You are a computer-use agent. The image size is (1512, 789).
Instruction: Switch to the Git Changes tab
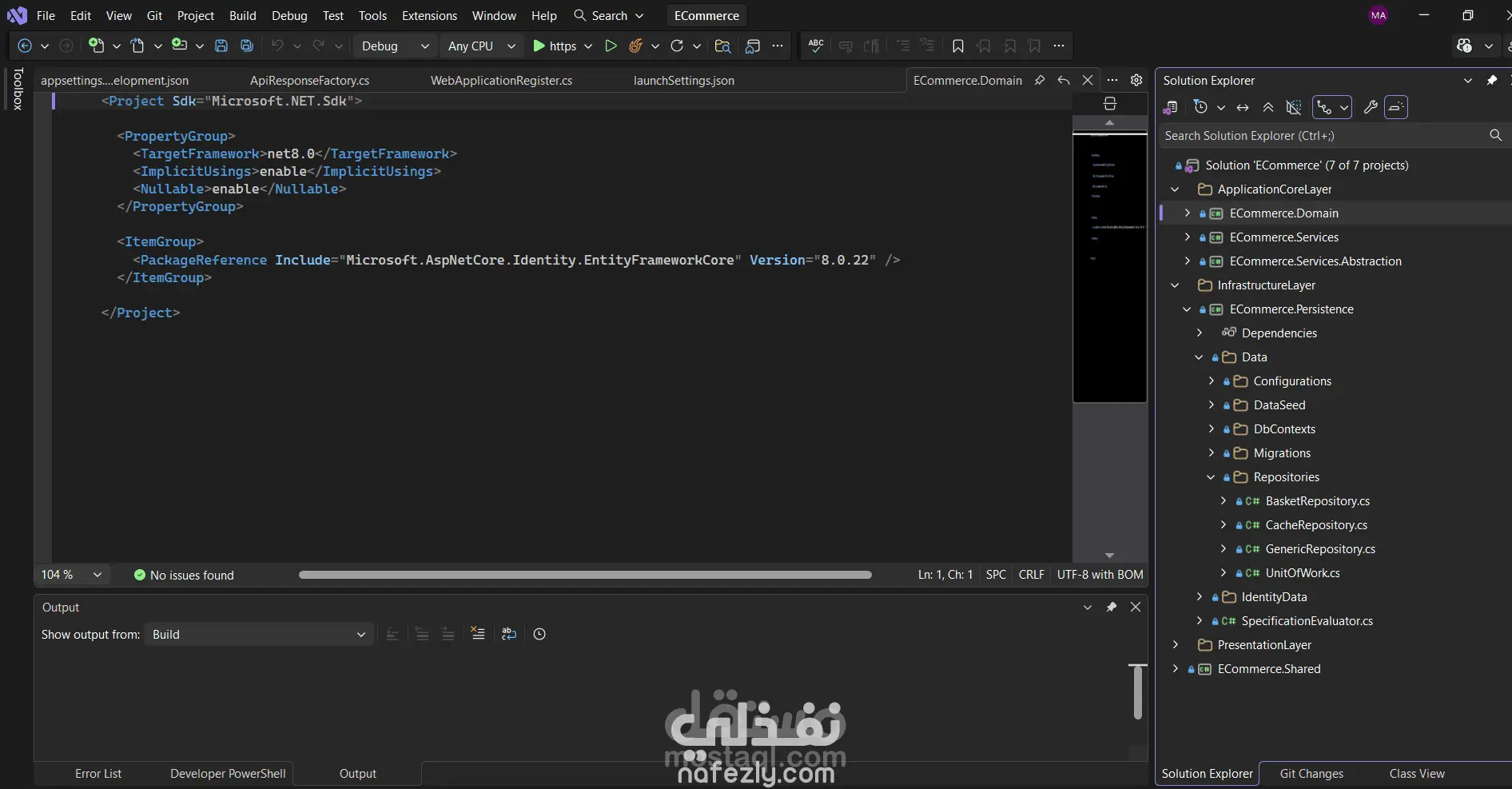[x=1311, y=774]
